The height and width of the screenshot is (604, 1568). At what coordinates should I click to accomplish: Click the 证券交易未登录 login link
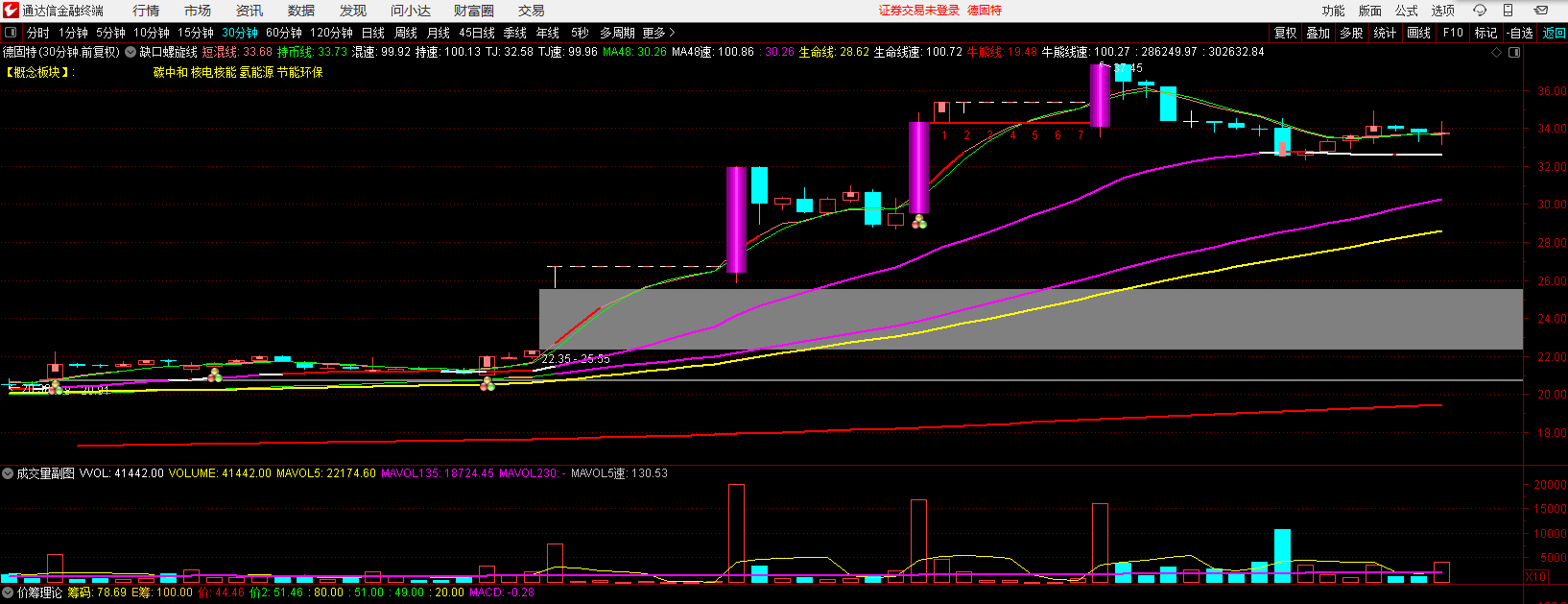pyautogui.click(x=919, y=11)
